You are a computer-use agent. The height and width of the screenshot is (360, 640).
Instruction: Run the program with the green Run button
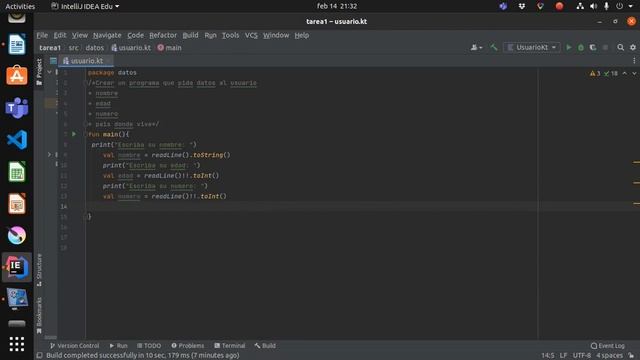point(569,47)
